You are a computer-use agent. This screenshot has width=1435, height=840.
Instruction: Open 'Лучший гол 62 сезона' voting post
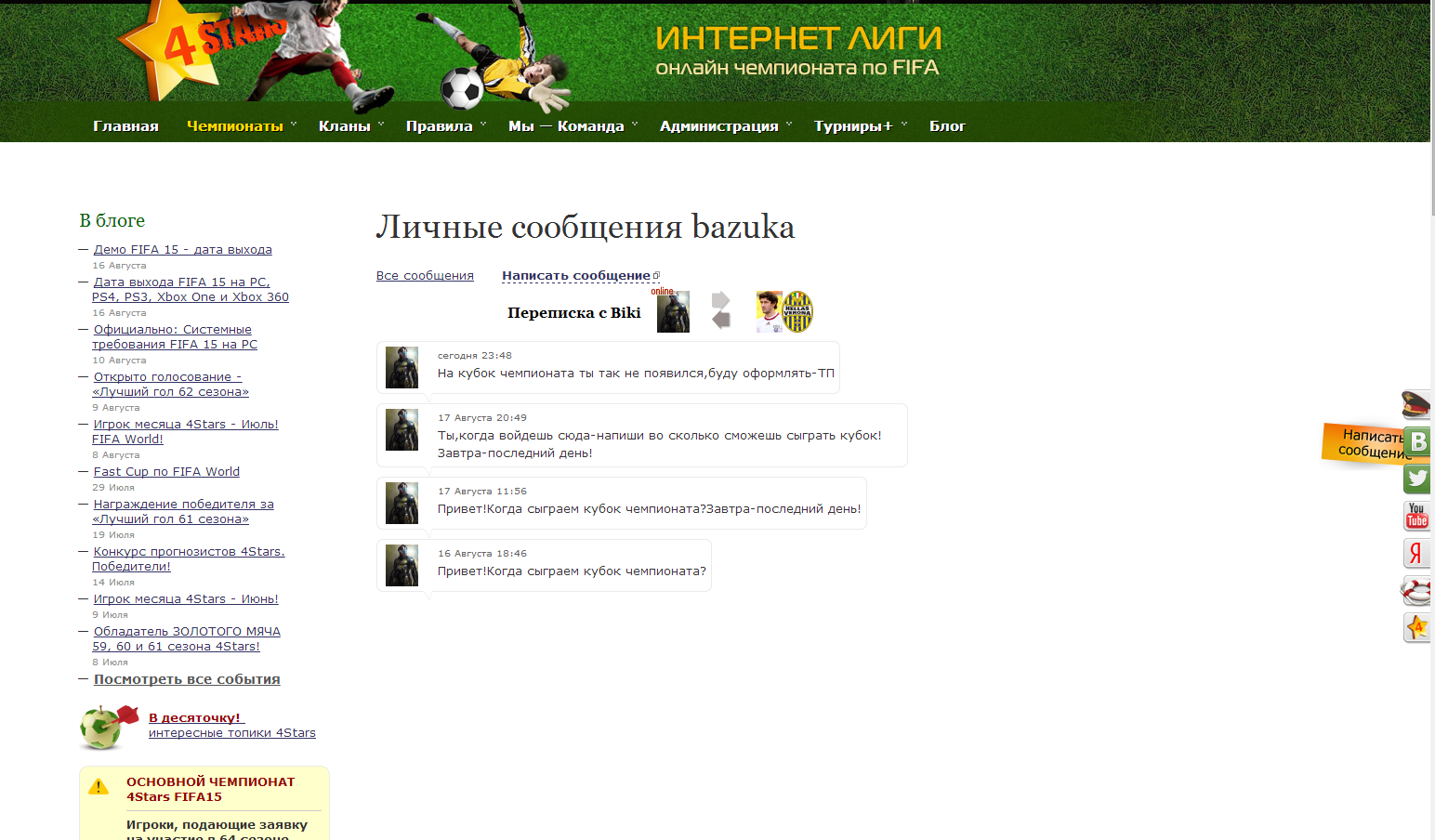click(170, 385)
